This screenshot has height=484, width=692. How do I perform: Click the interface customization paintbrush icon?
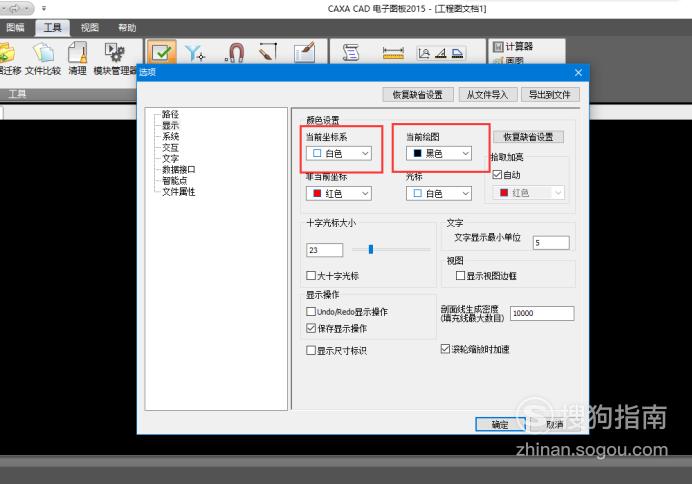click(x=305, y=53)
